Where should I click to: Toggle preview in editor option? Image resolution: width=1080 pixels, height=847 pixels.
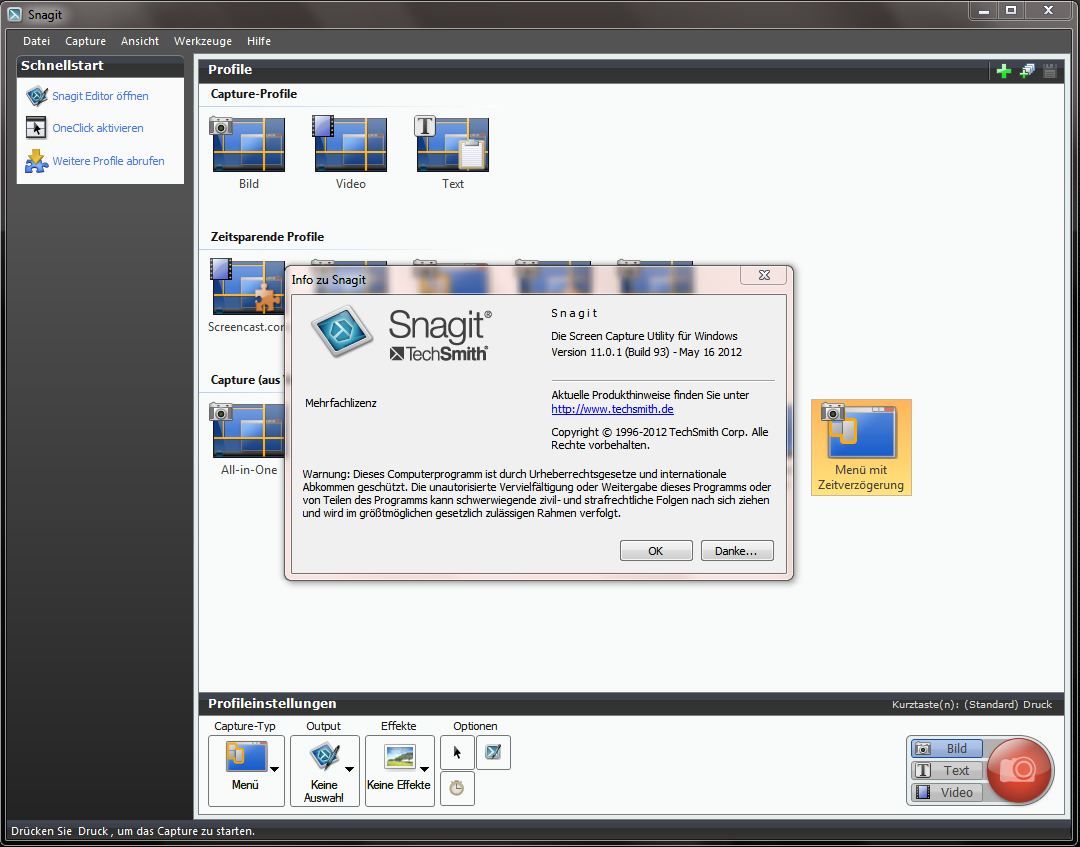click(493, 753)
